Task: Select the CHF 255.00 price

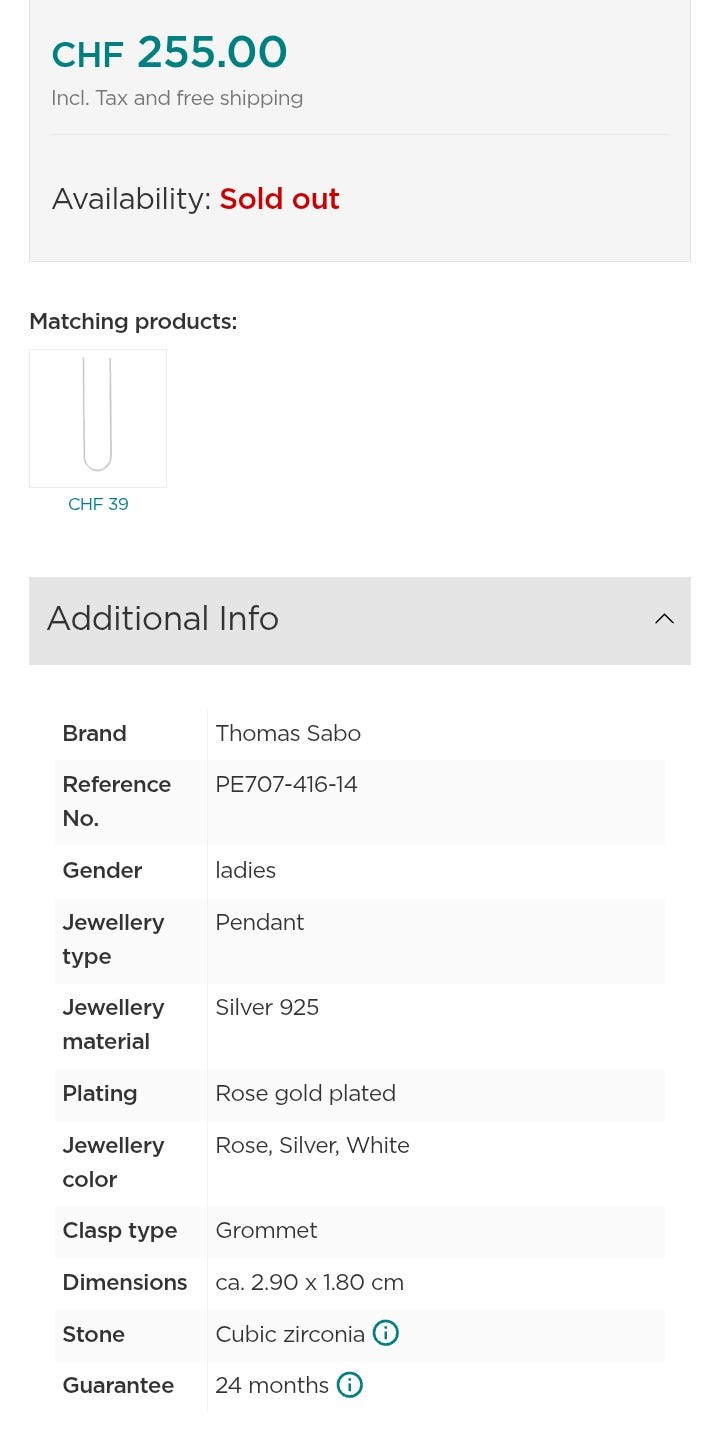Action: coord(169,53)
